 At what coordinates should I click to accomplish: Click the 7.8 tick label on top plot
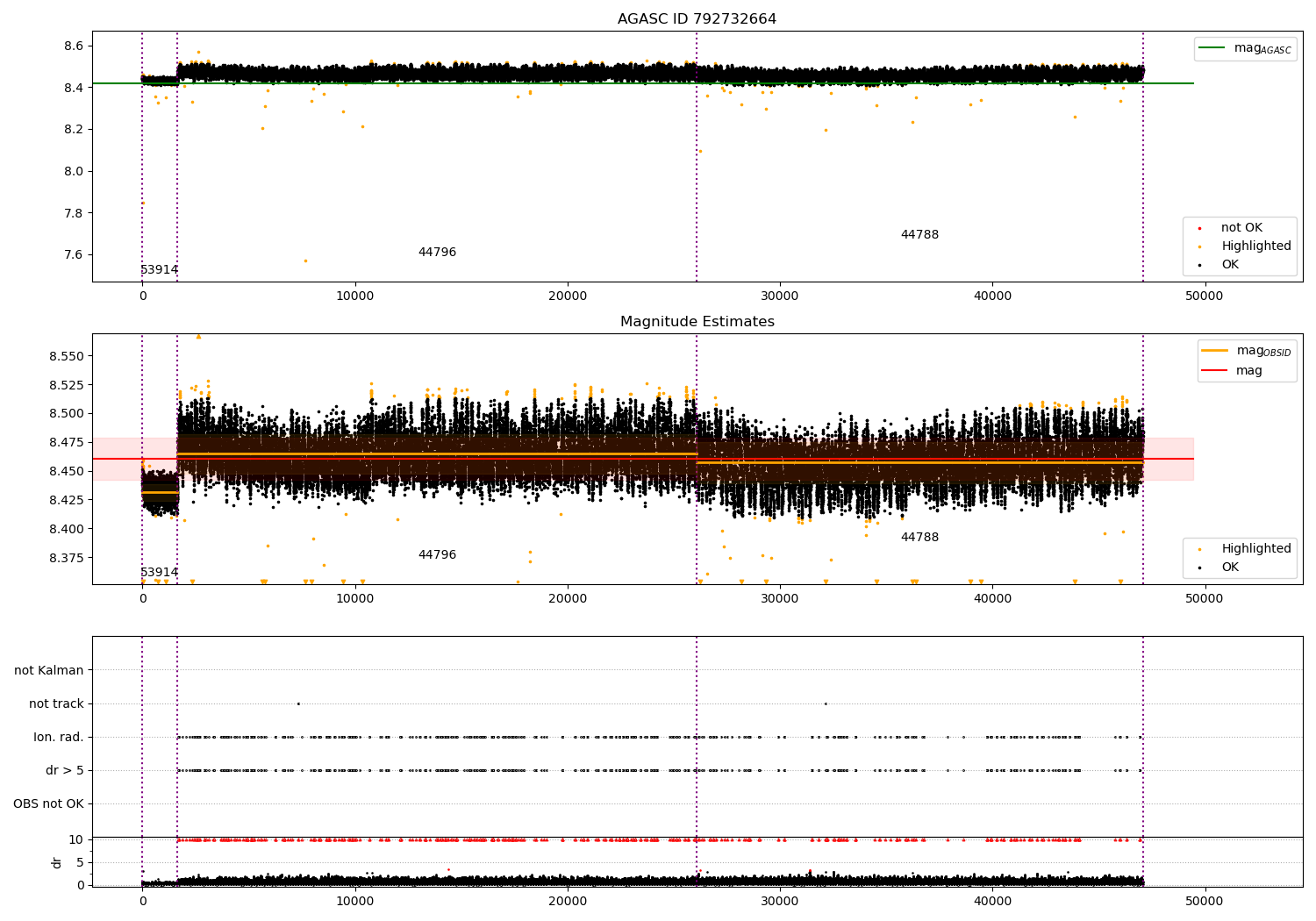(x=73, y=213)
